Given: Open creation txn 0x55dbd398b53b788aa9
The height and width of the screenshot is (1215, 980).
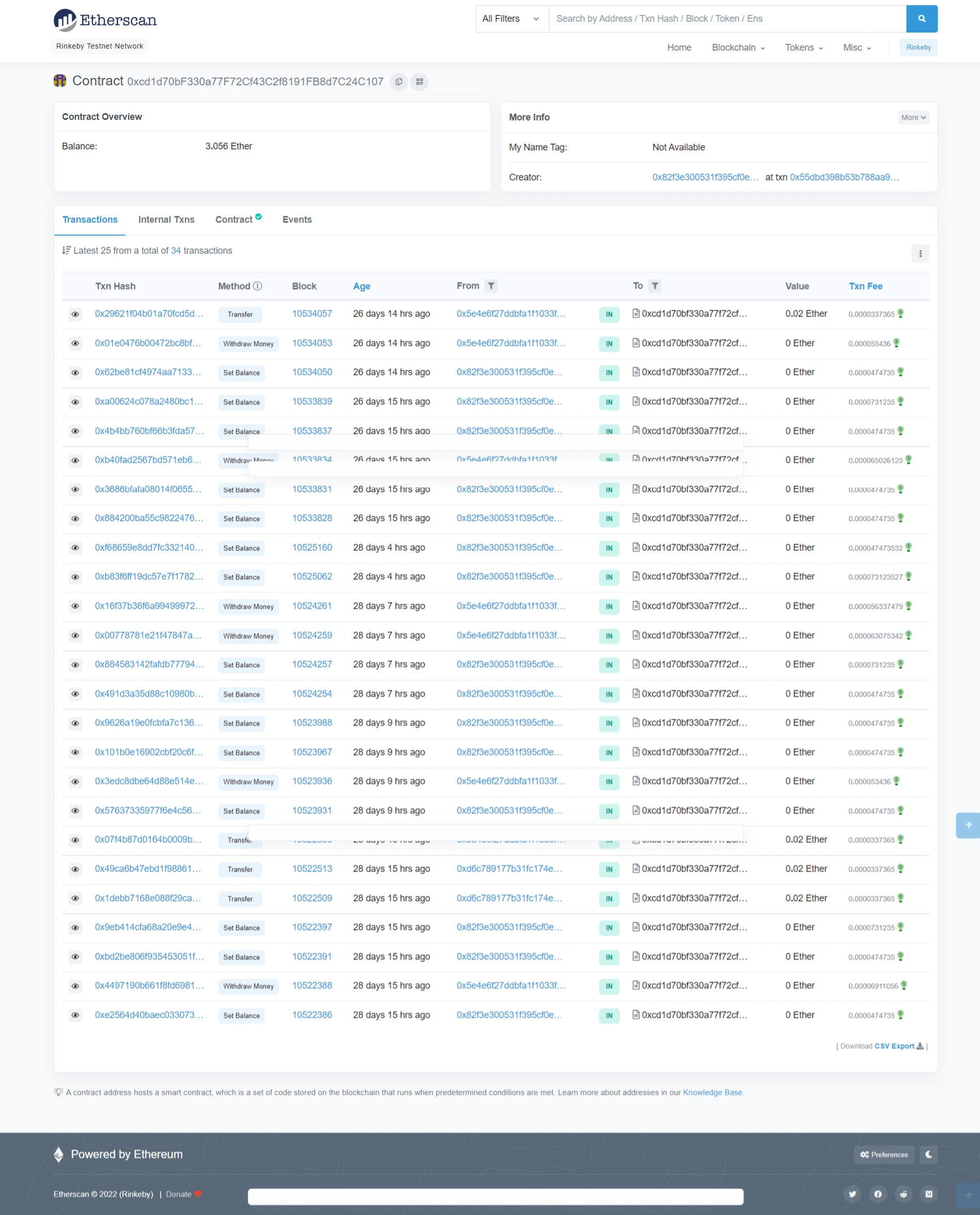Looking at the screenshot, I should [844, 177].
